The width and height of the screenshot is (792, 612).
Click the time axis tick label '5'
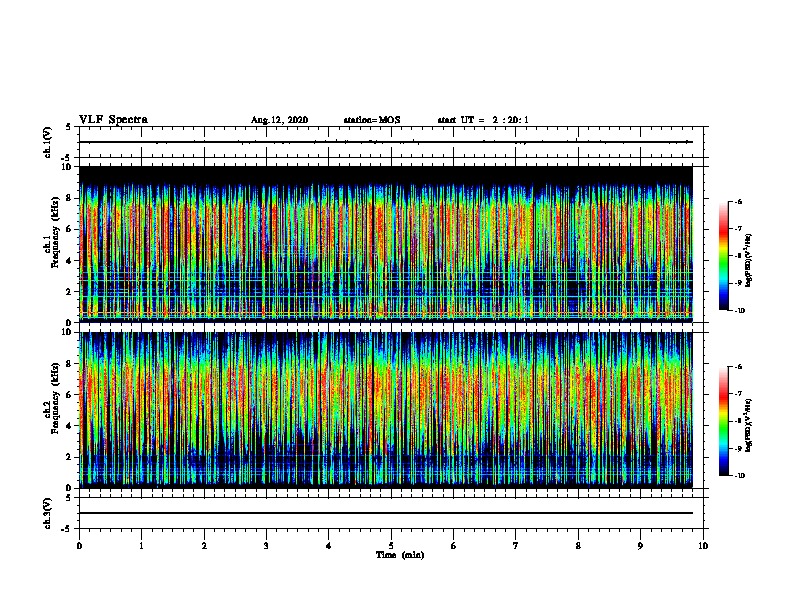click(391, 546)
